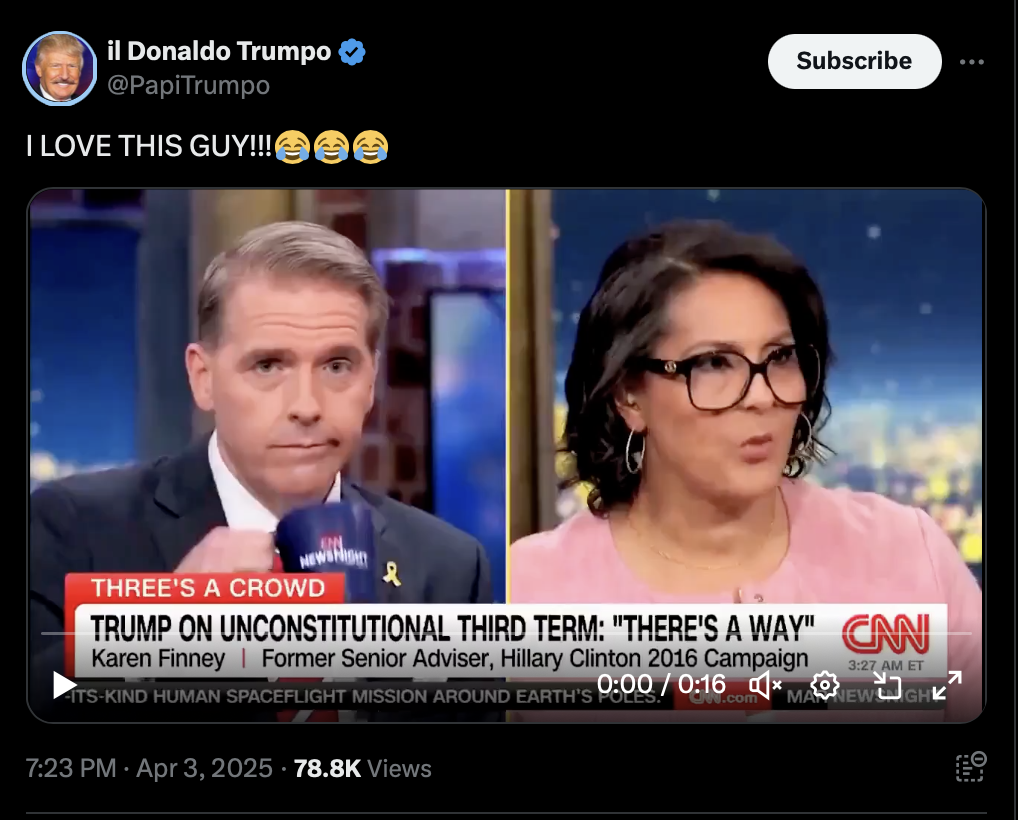Enable picture-in-picture mini player mode
1018x820 pixels.
(x=887, y=685)
